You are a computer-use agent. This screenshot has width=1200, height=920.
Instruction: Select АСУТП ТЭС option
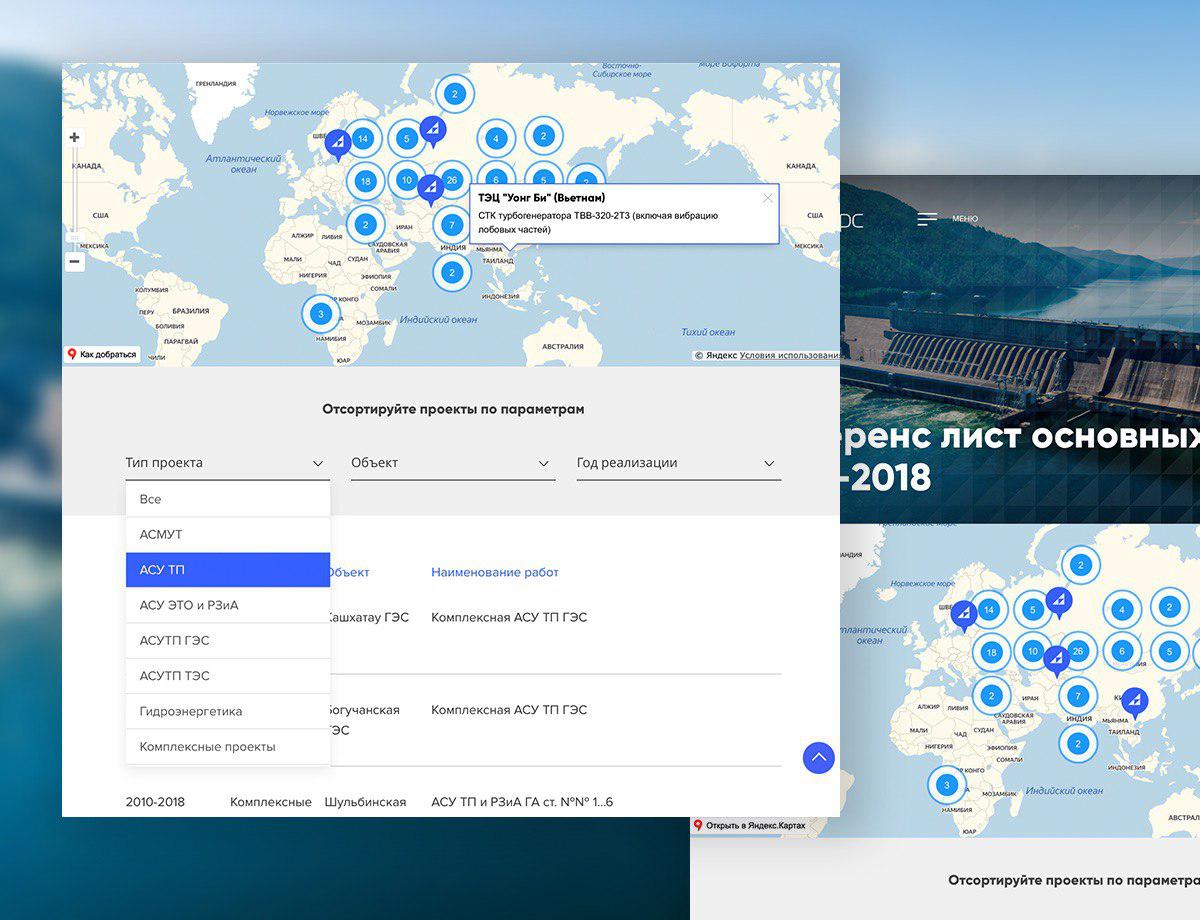click(228, 676)
